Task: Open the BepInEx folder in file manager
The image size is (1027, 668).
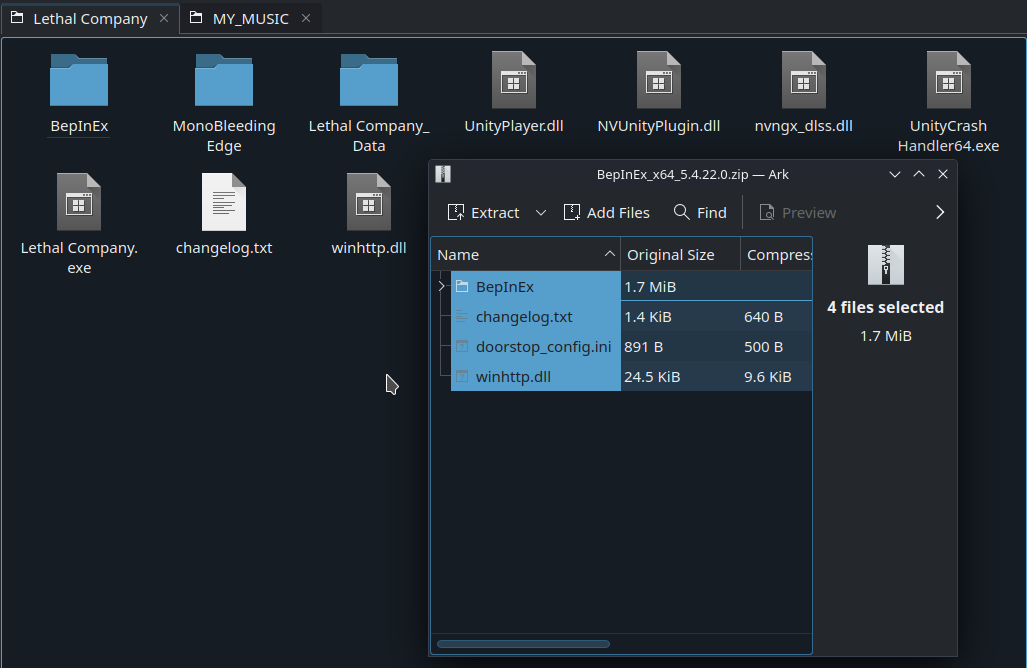Action: click(x=79, y=81)
